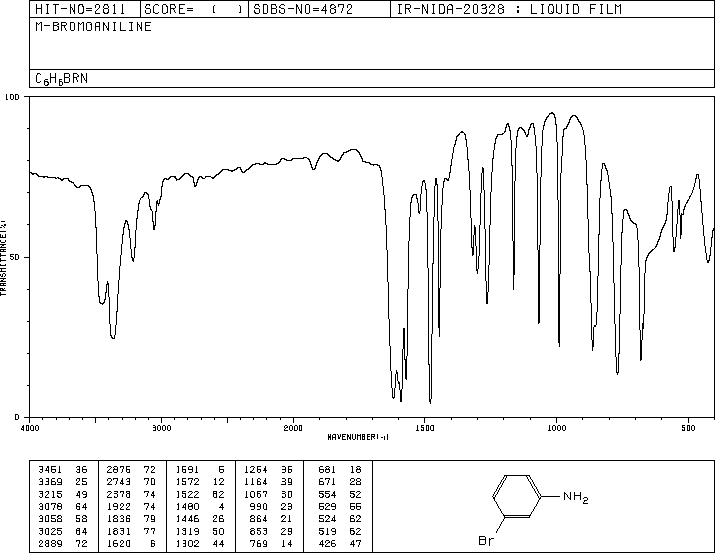Click the HIT-NO=2811 header cell
This screenshot has width=715, height=553.
pos(84,9)
